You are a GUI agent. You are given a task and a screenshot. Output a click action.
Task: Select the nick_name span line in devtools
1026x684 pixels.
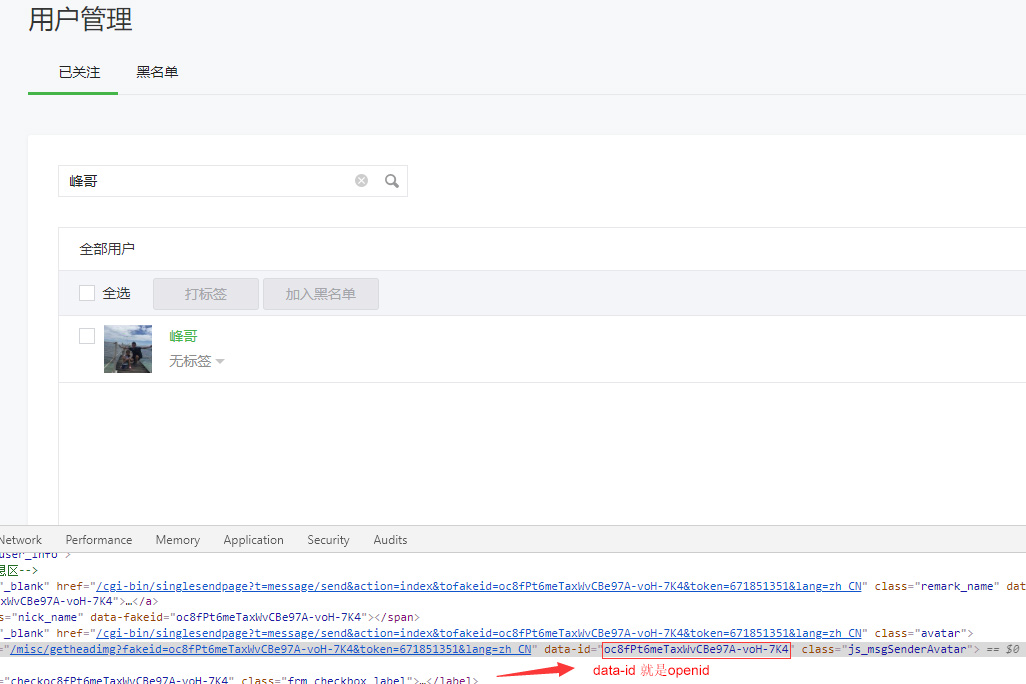tap(210, 617)
